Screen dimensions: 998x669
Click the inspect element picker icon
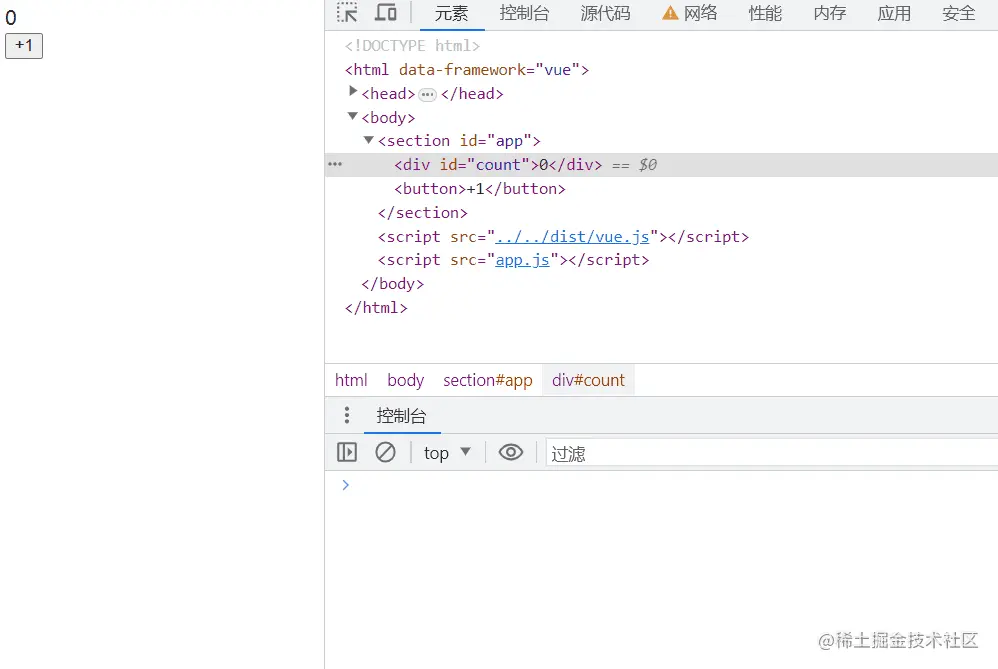(348, 13)
